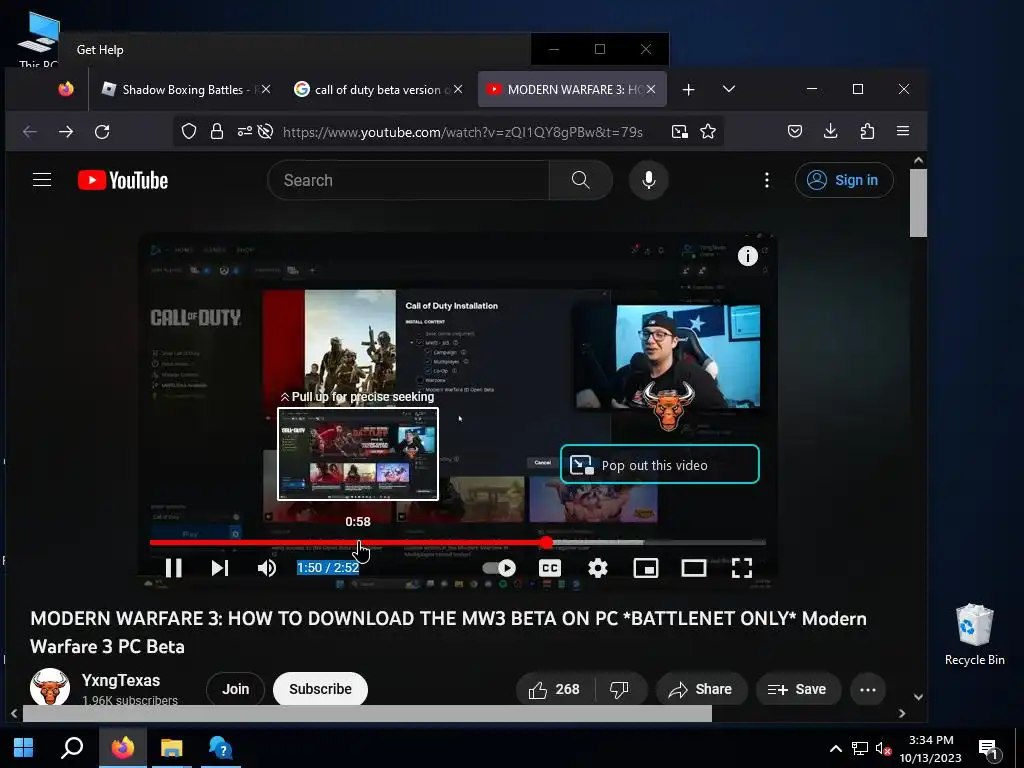Pause the YouTube video

[x=174, y=568]
